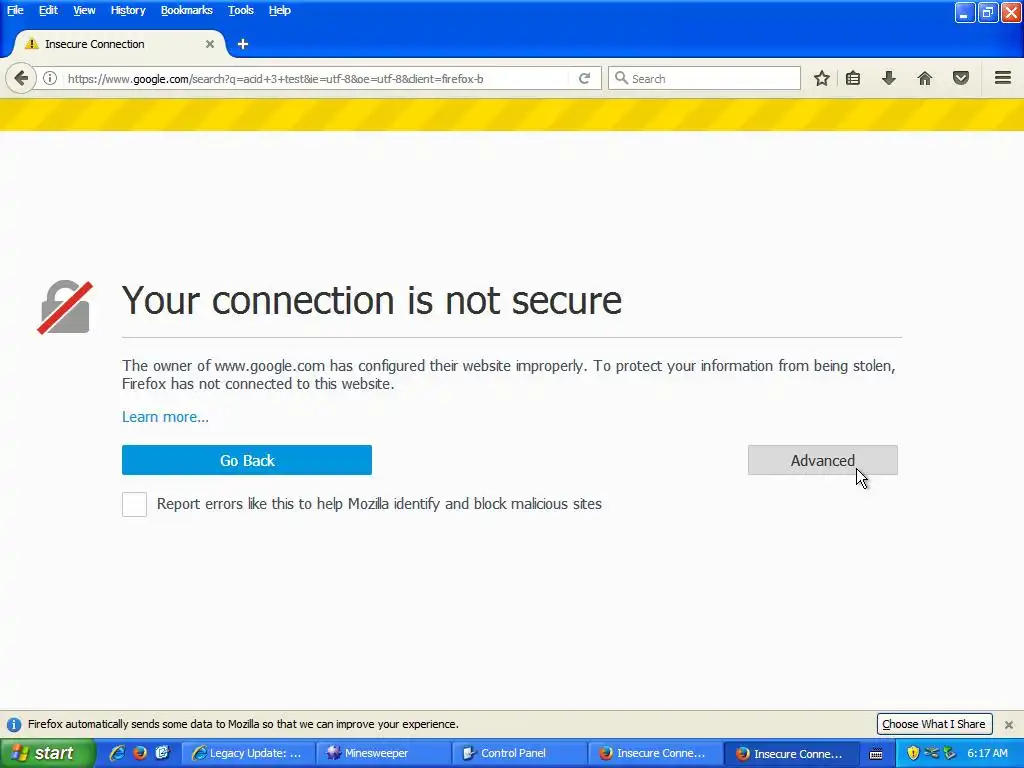Follow the Learn more link
This screenshot has height=768, width=1024.
(x=165, y=417)
